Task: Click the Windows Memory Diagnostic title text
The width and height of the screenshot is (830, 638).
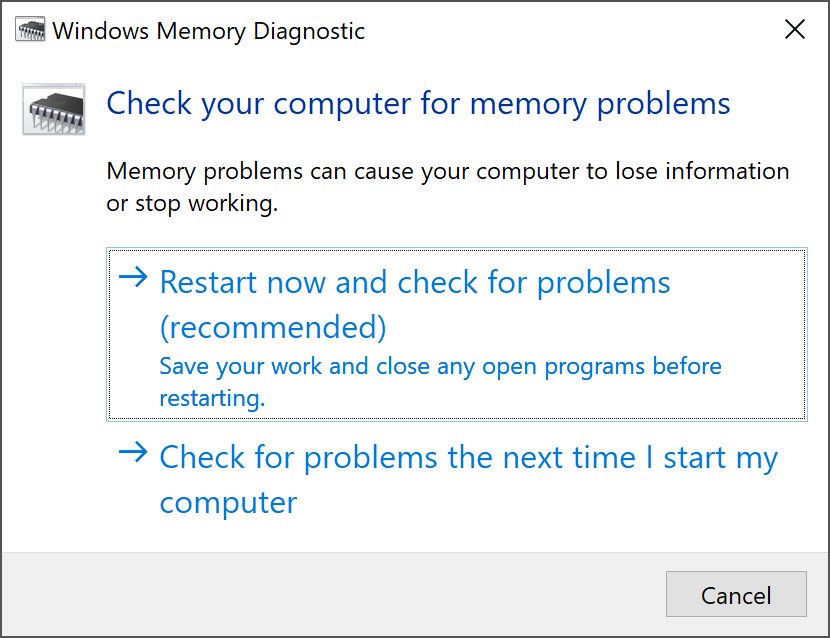Action: coord(211,30)
